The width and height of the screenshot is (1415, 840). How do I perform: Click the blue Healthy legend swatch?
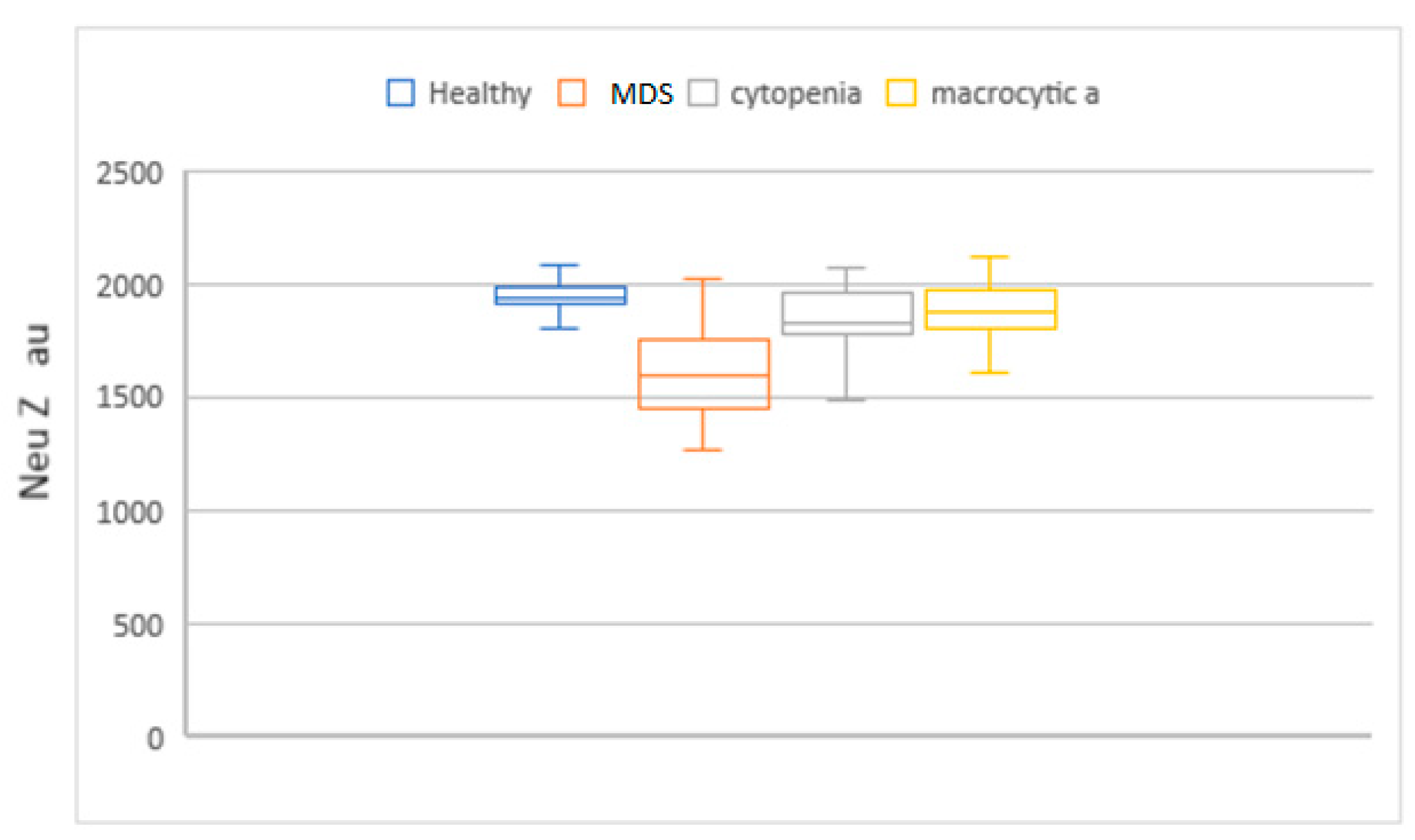click(x=400, y=93)
